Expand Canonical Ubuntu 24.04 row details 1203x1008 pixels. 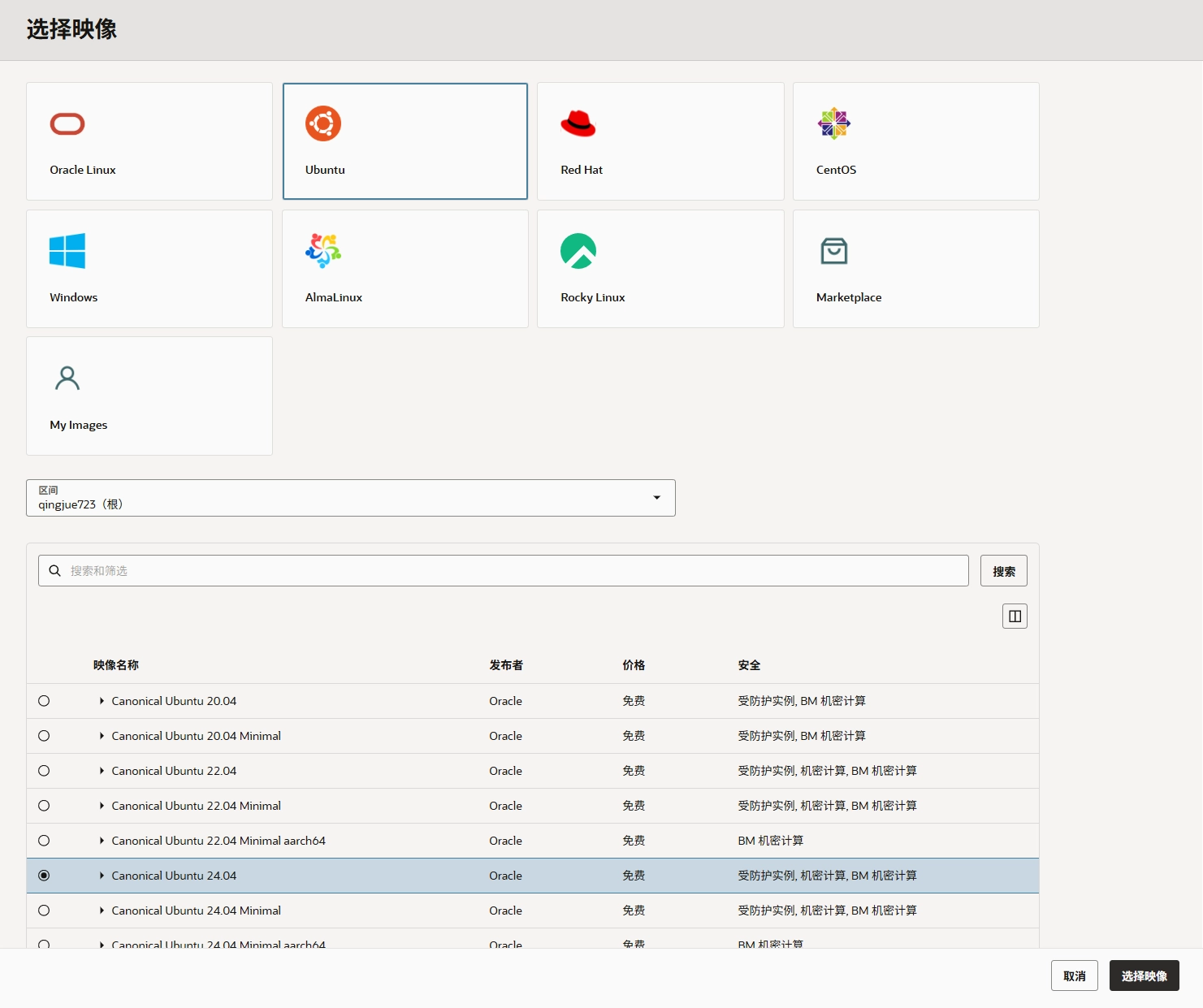pyautogui.click(x=102, y=876)
